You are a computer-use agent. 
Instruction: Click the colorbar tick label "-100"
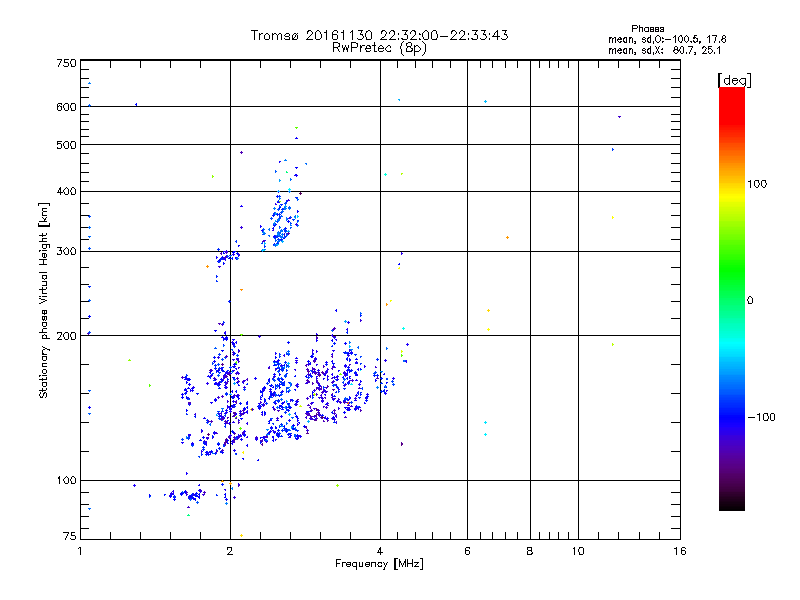click(x=762, y=417)
